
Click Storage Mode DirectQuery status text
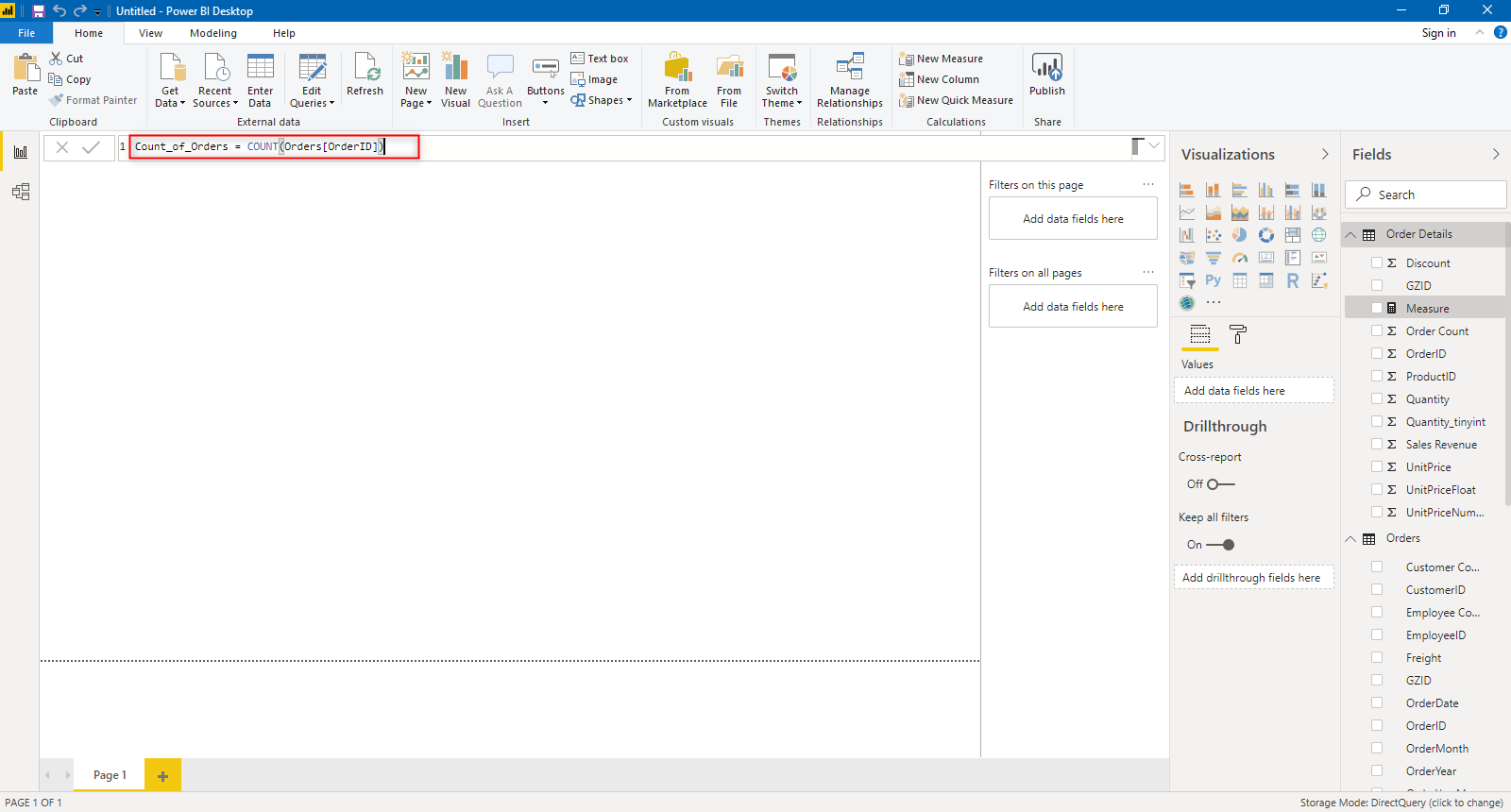(x=1401, y=803)
